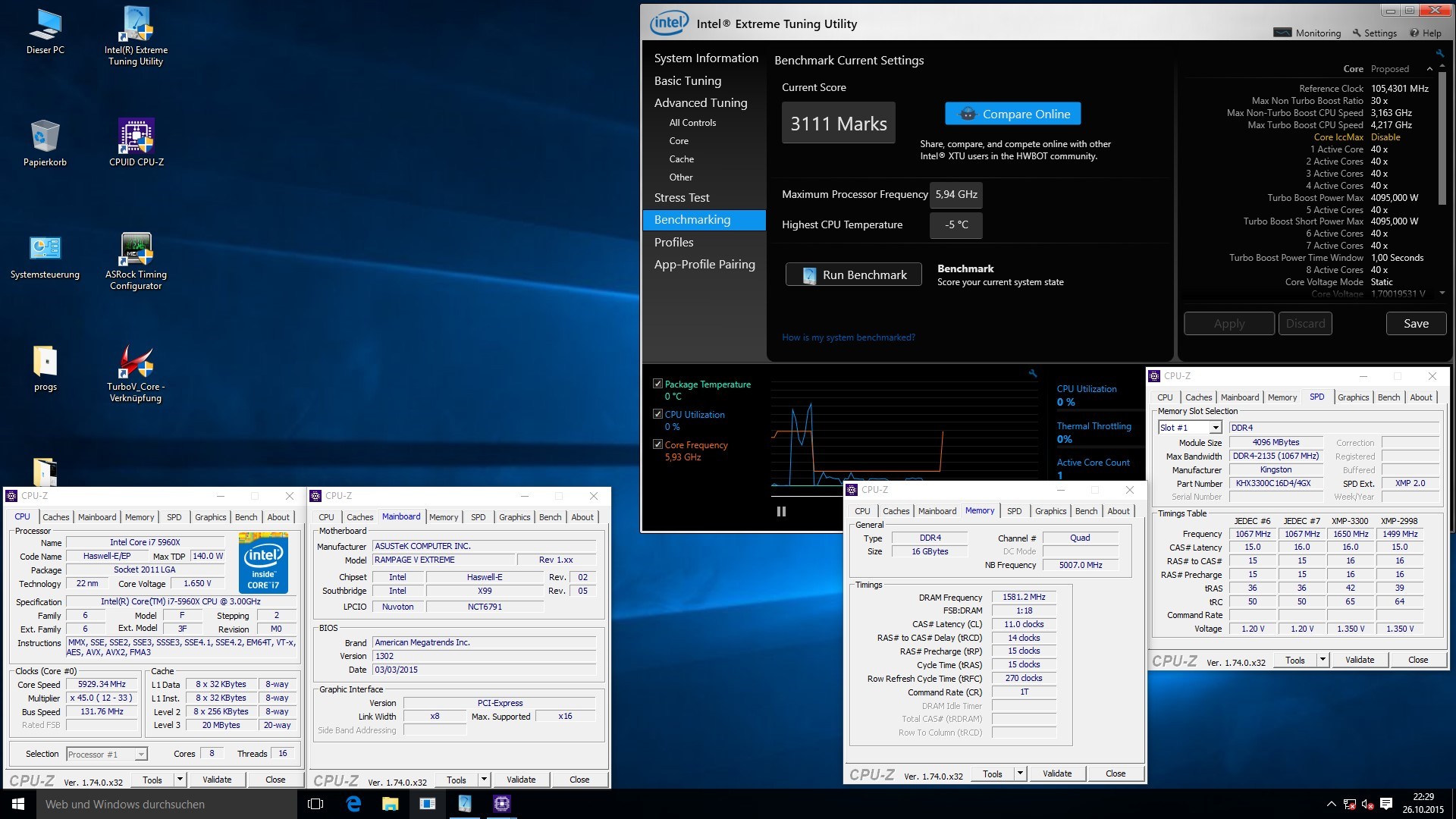Toggle CPU Utilization monitoring checkbox

tap(656, 414)
